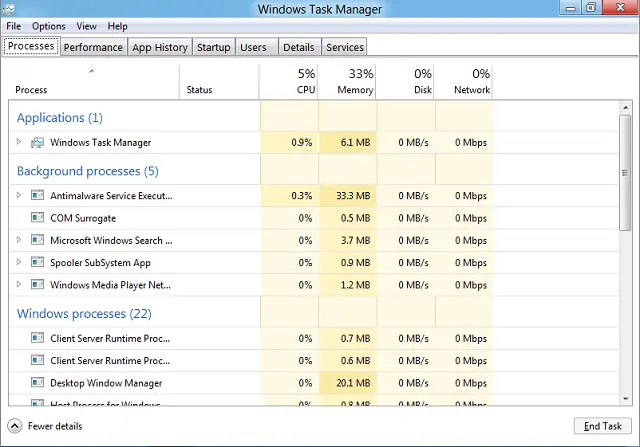Expand the Windows Media Player Network row

(19, 284)
